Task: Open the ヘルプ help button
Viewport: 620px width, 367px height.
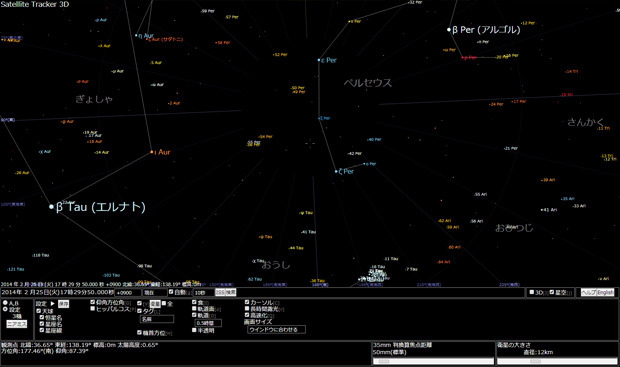Action: pyautogui.click(x=588, y=292)
